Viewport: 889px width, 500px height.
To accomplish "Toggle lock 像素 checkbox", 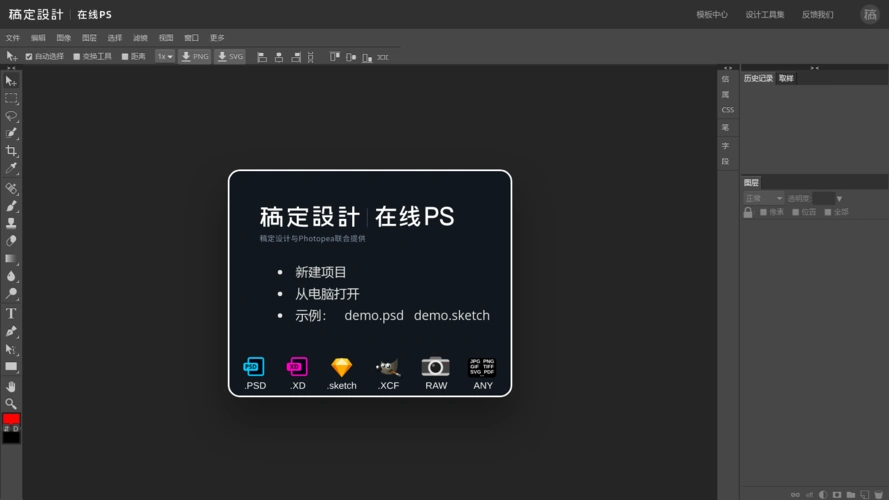I will [x=763, y=212].
